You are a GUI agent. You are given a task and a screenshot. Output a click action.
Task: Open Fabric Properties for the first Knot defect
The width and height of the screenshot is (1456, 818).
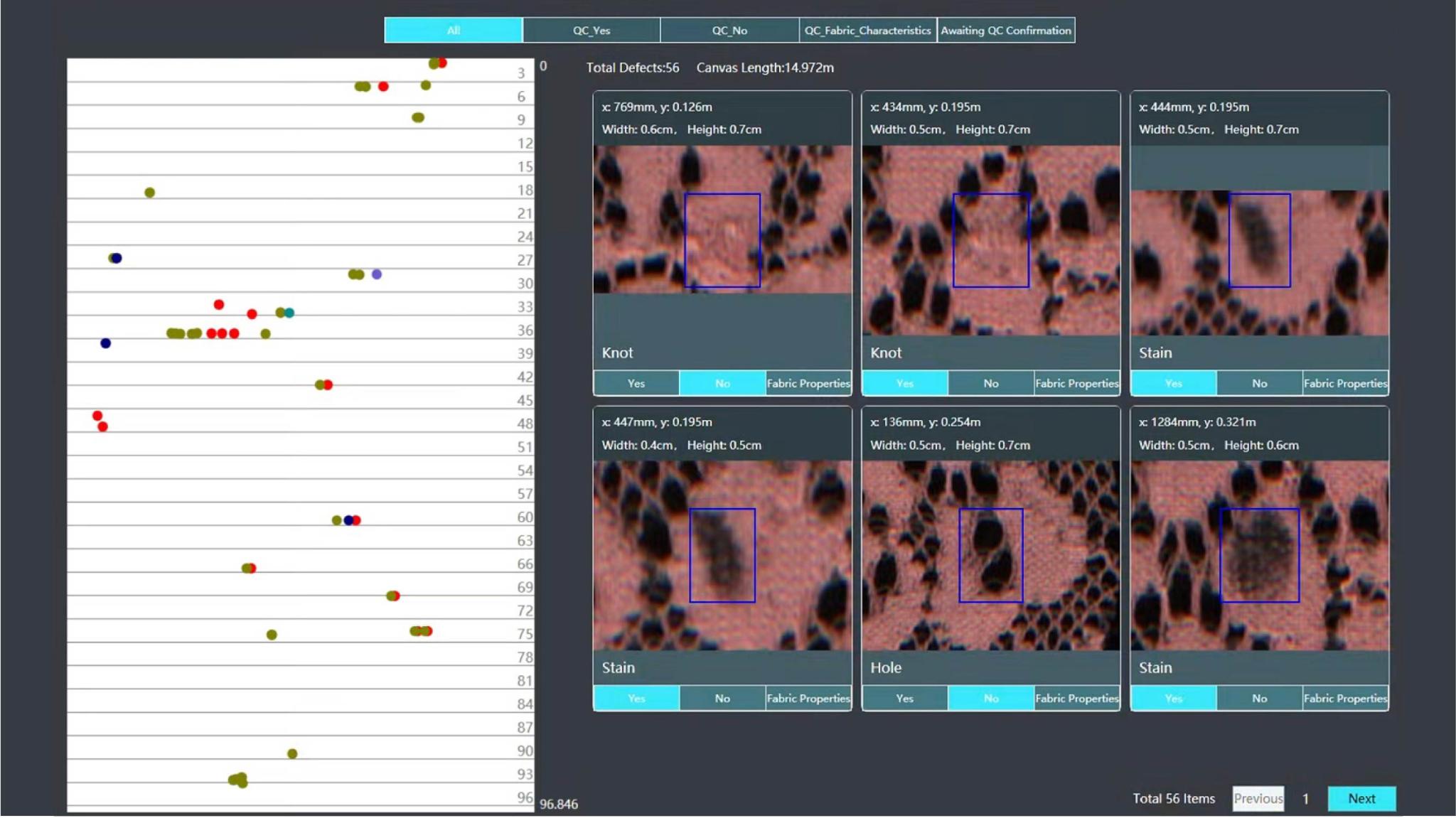808,382
